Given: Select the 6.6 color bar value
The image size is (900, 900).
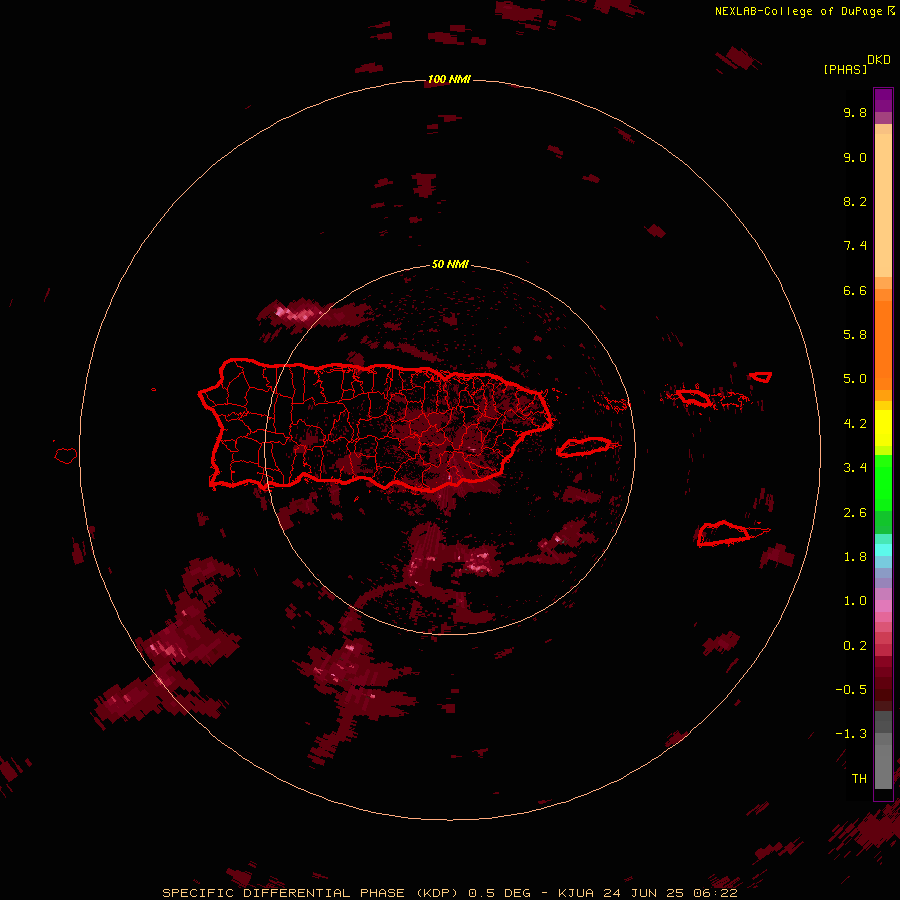Looking at the screenshot, I should pos(855,290).
